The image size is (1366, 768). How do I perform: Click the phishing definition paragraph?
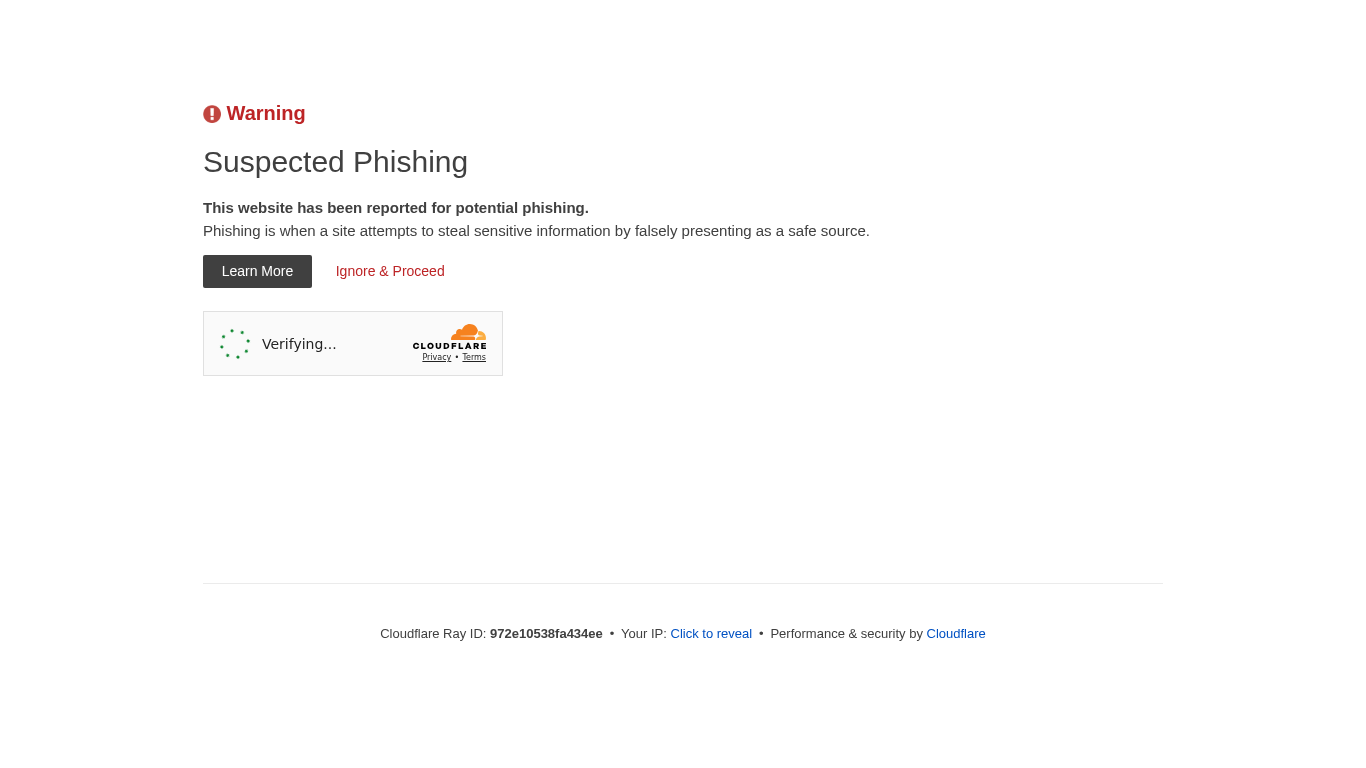pyautogui.click(x=536, y=231)
